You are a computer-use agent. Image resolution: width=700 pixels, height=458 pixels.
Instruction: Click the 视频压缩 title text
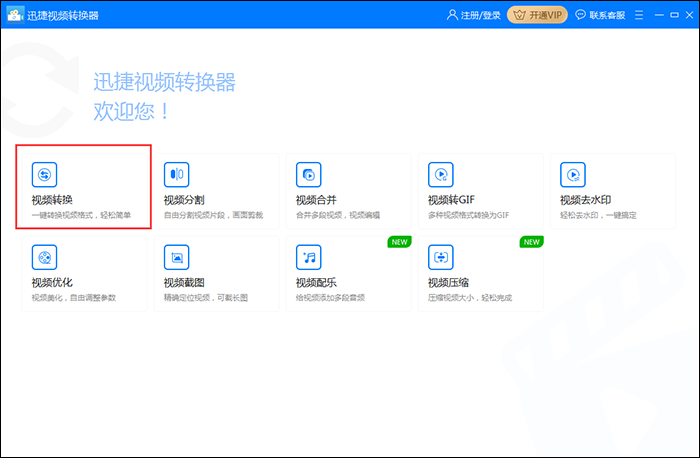pos(448,282)
